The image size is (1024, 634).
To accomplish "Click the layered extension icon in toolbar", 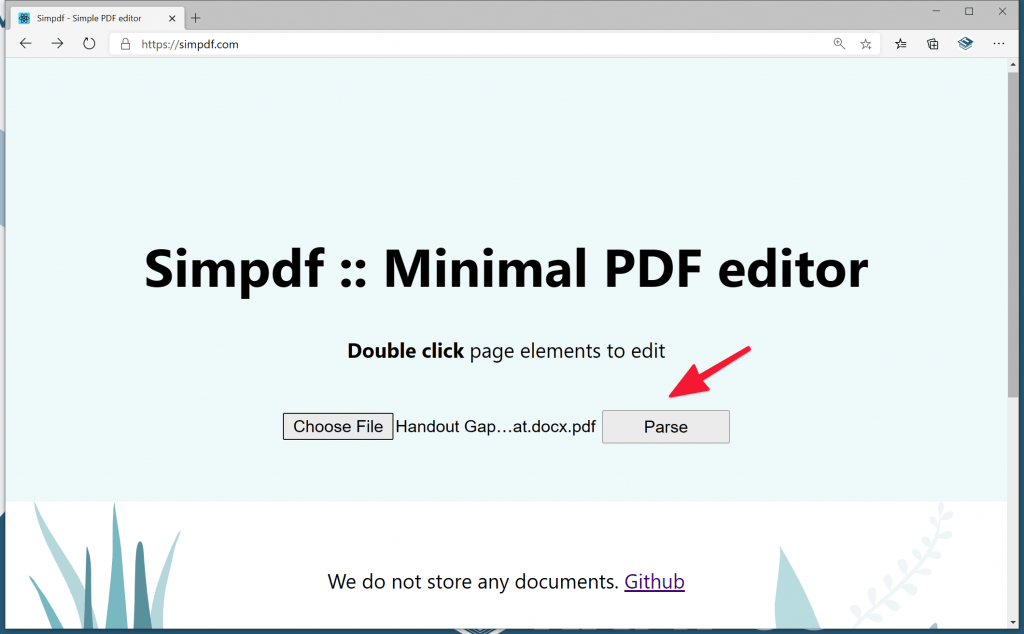I will (x=965, y=44).
